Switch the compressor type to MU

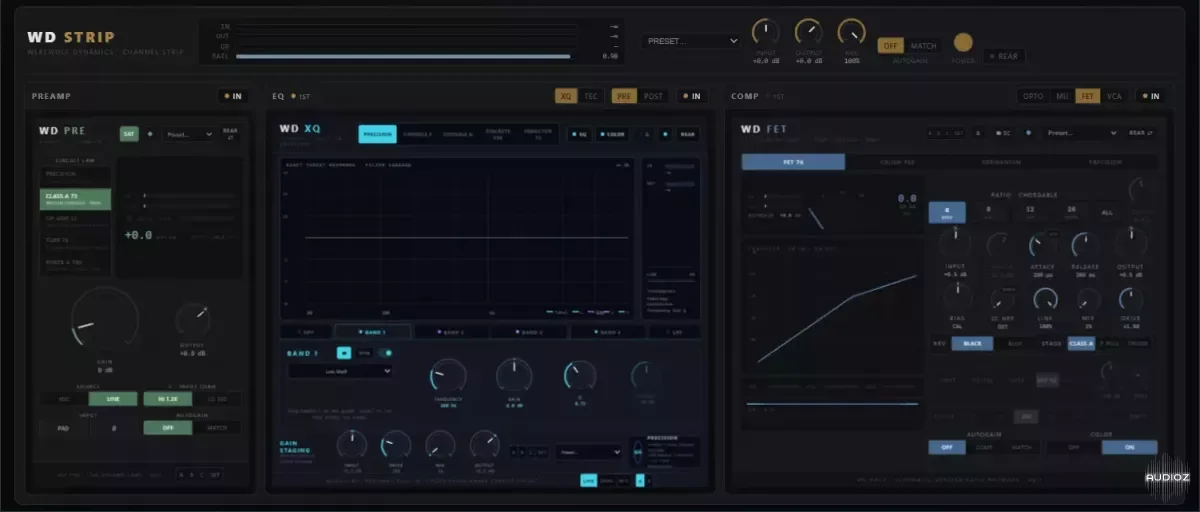(x=1061, y=96)
